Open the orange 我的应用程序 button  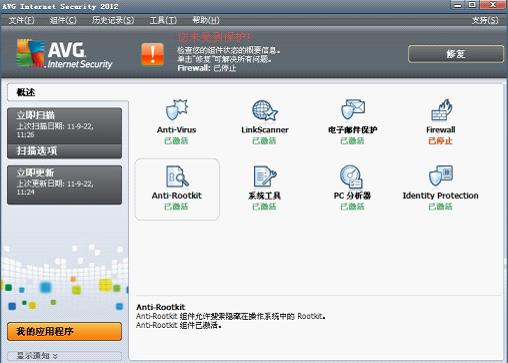coord(64,331)
